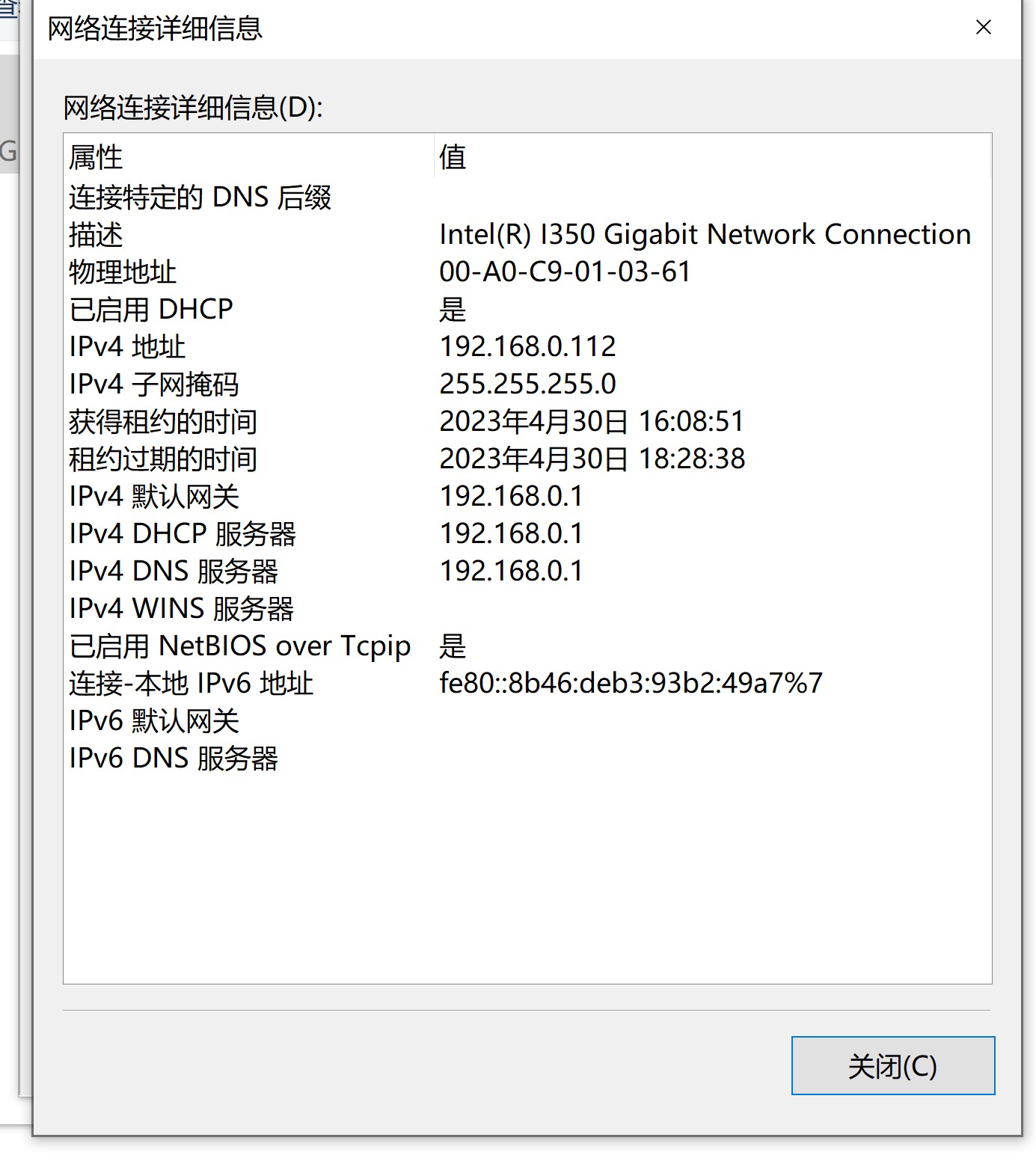Image resolution: width=1036 pixels, height=1164 pixels.
Task: Pick the IPv6 DNS 服务器 row
Action: pyautogui.click(x=174, y=759)
